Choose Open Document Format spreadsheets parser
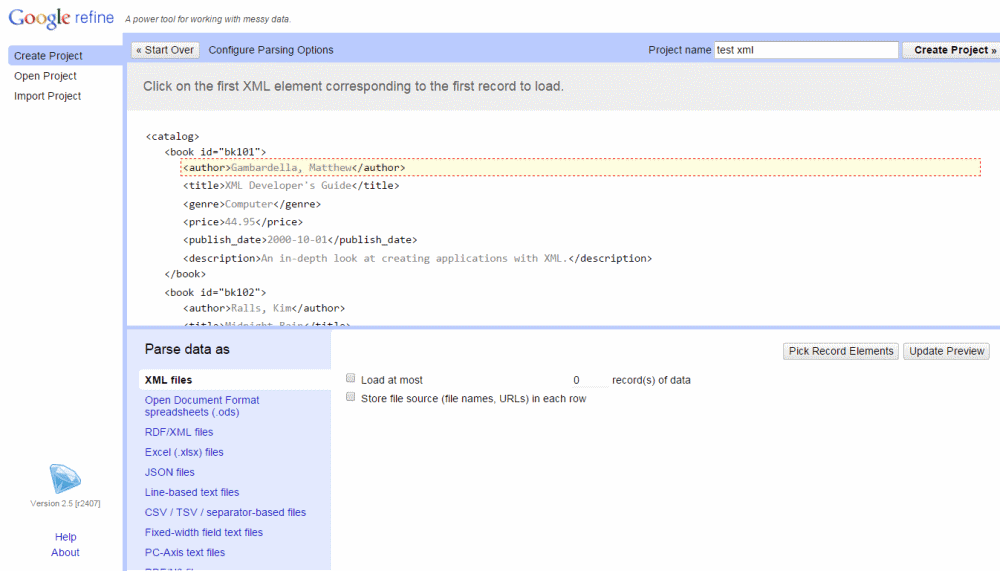This screenshot has width=1000, height=571. click(x=202, y=406)
